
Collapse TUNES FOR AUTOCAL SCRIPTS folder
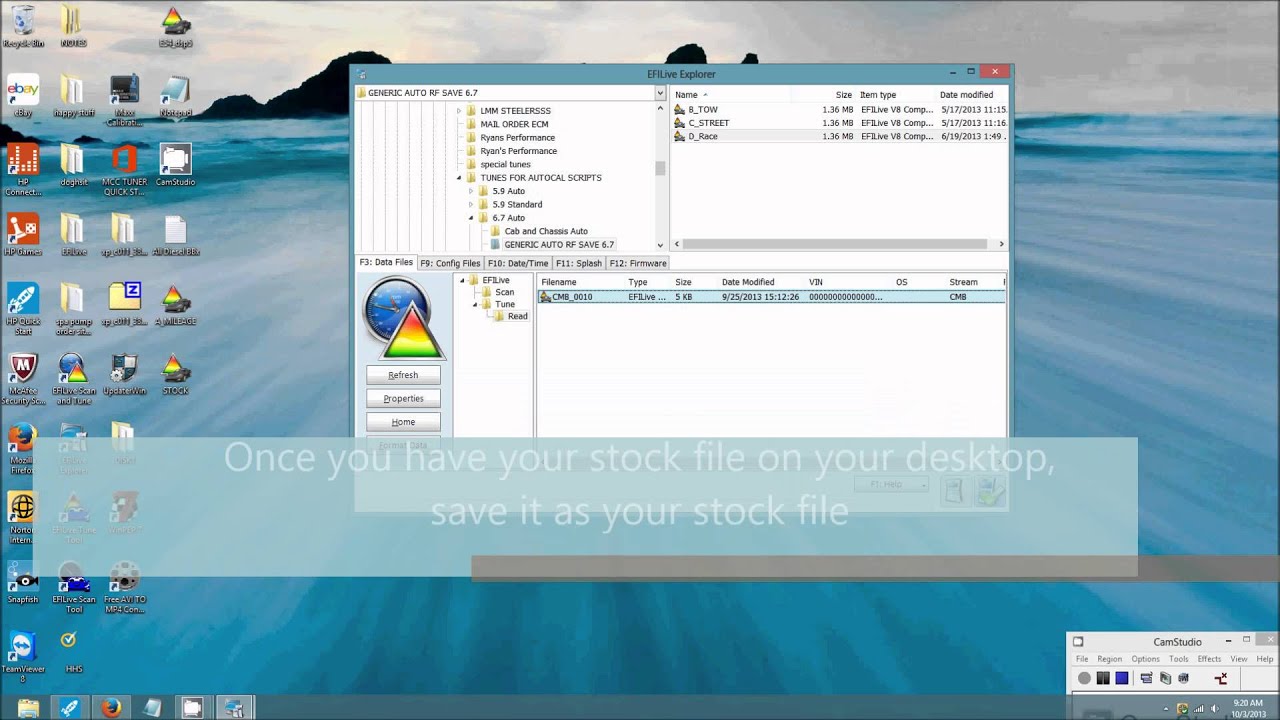(459, 178)
